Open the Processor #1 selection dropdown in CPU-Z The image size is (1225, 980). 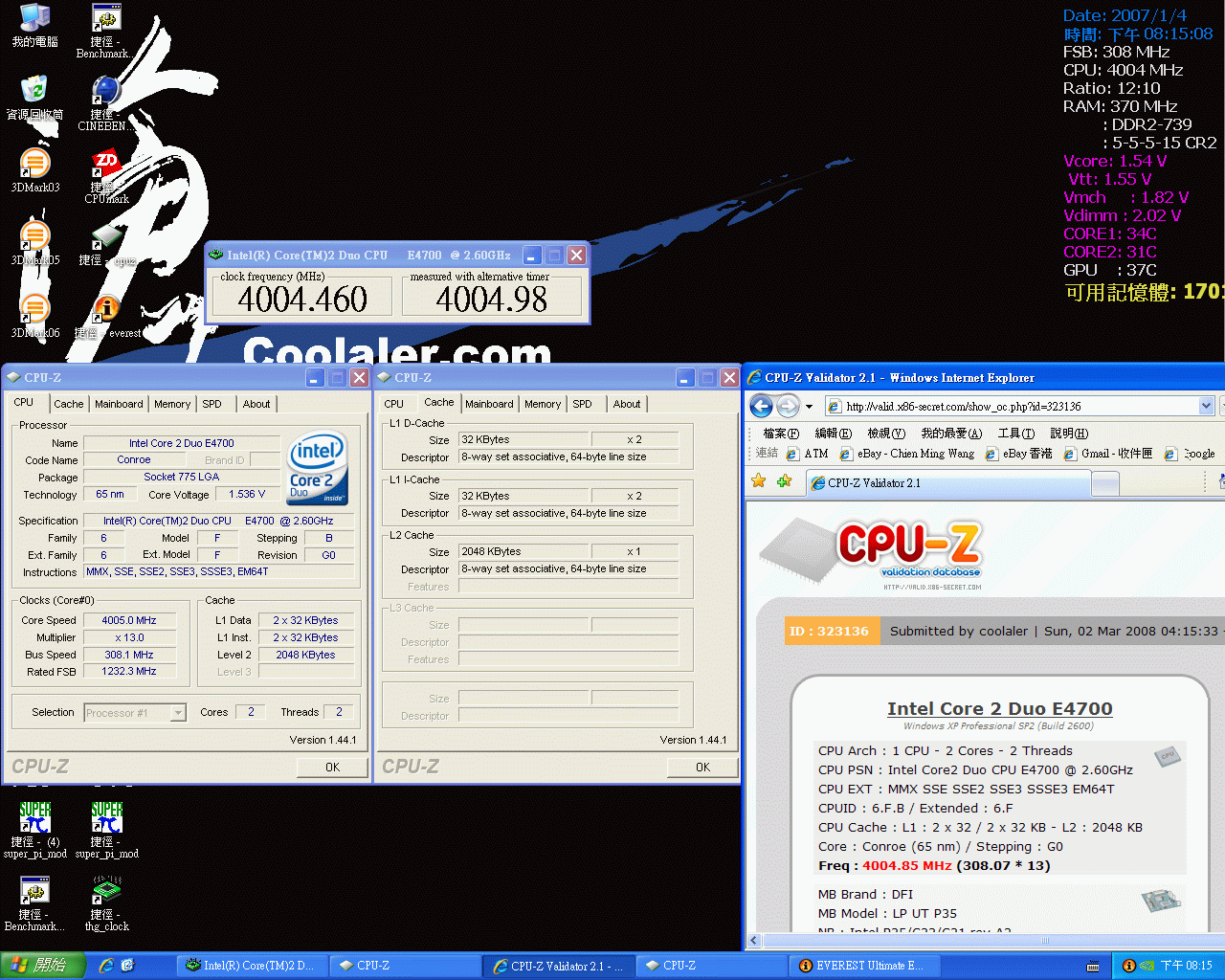coord(177,713)
